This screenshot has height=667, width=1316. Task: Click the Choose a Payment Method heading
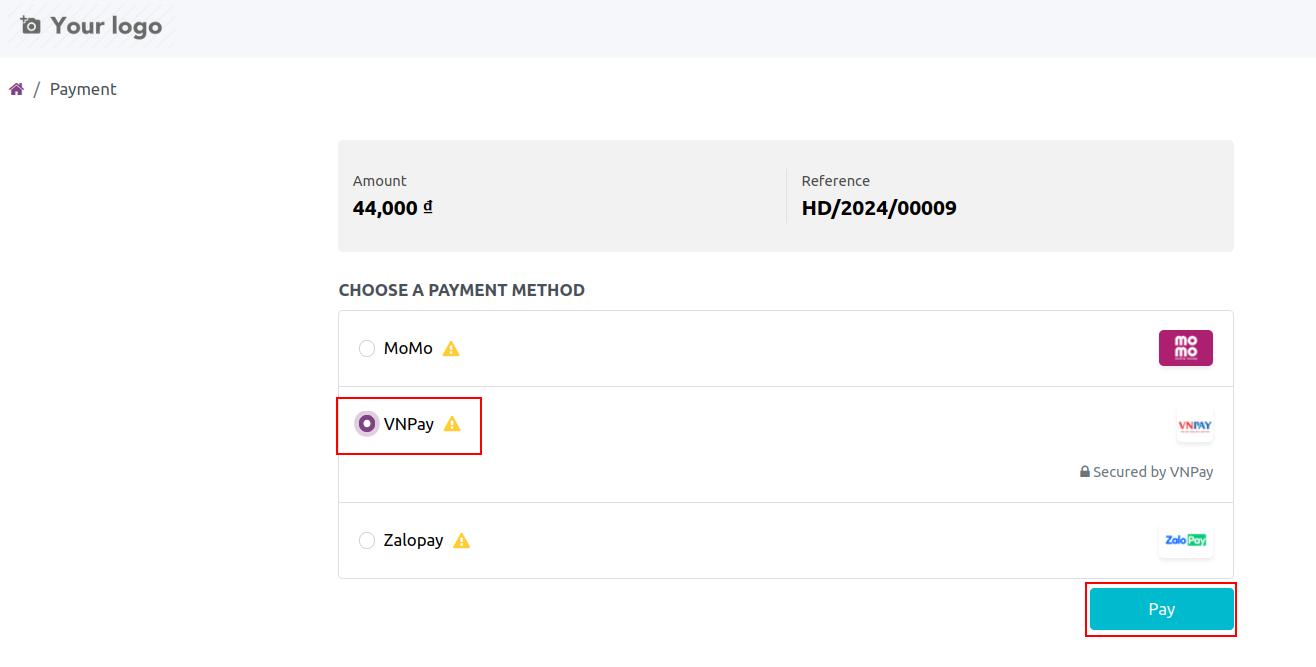point(462,290)
